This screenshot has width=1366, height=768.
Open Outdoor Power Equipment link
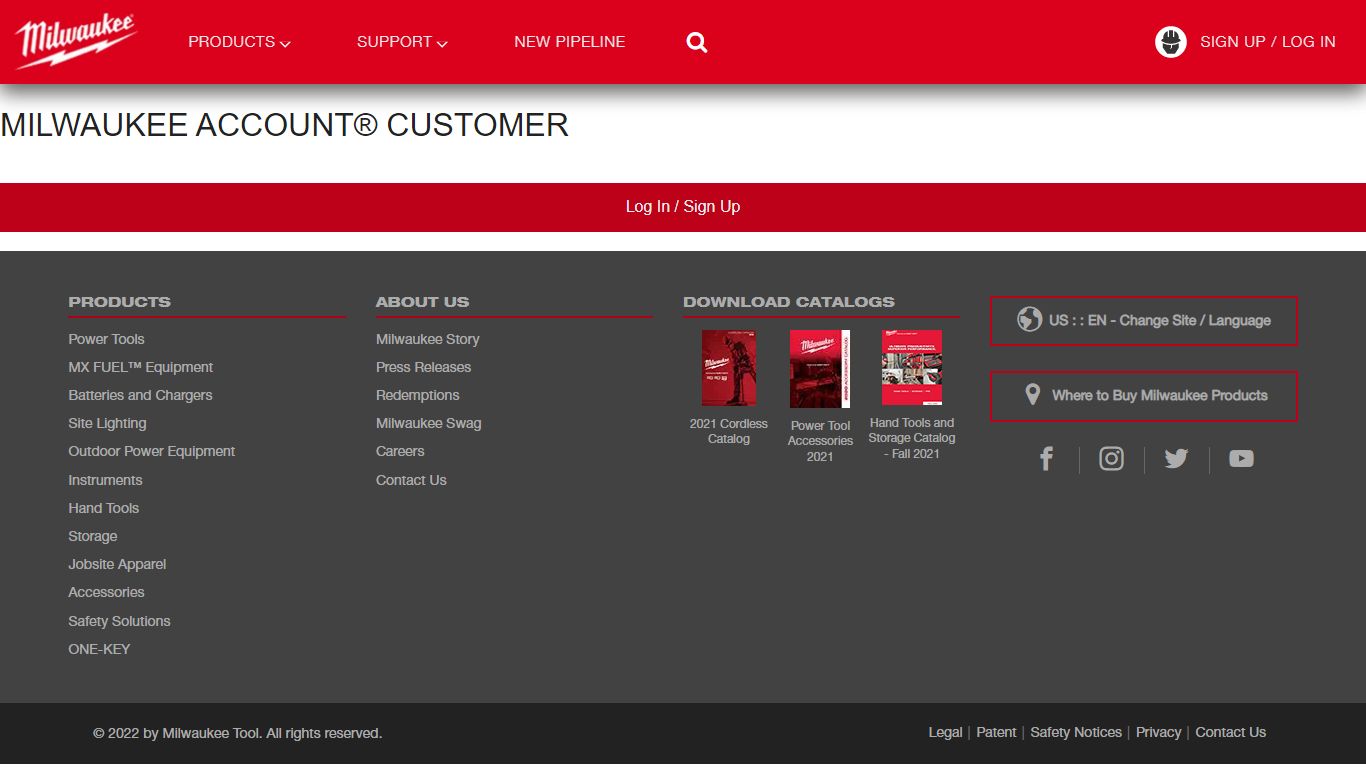pyautogui.click(x=152, y=451)
